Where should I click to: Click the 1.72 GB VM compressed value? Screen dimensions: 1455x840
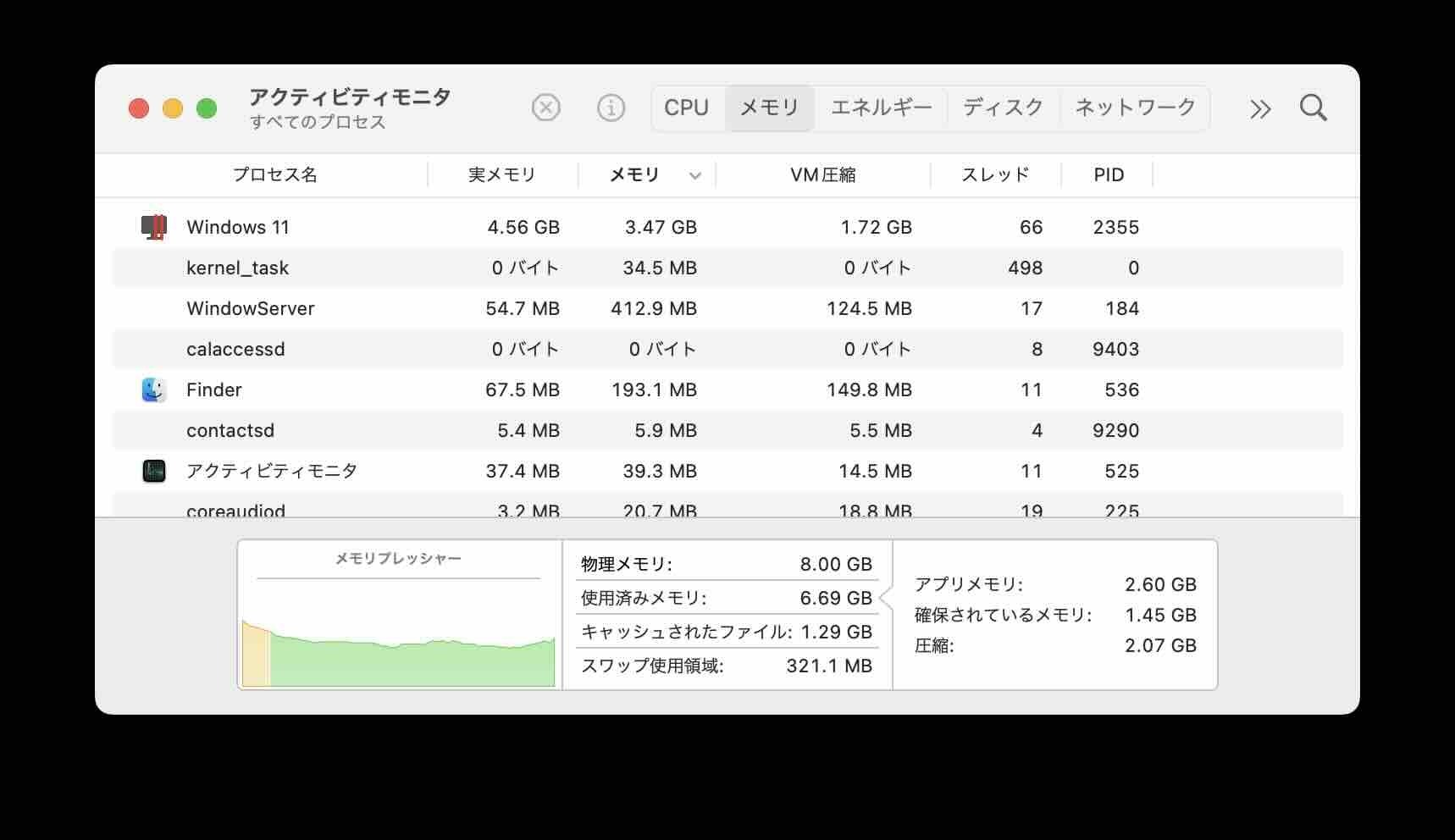876,227
